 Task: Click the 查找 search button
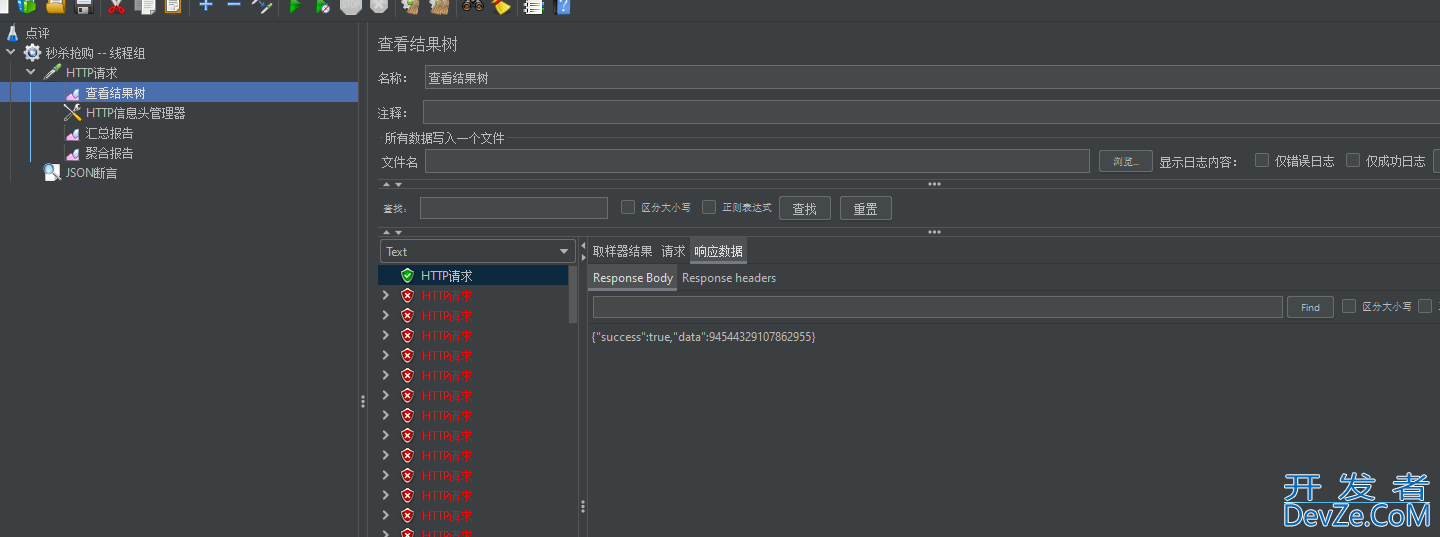(x=805, y=208)
